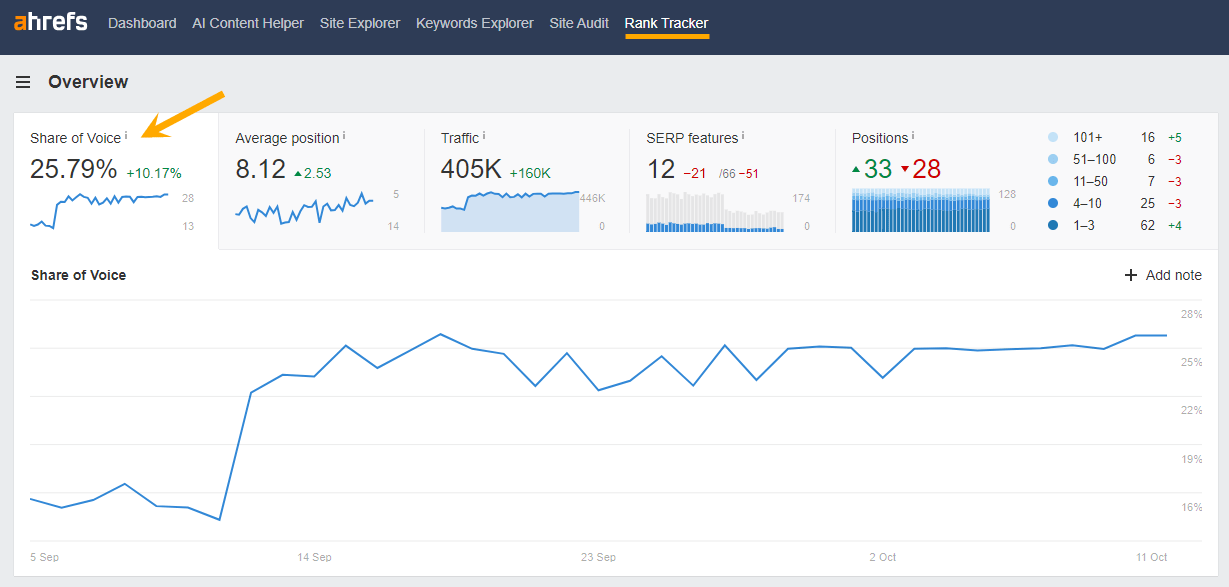
Task: Select the Rank Tracker tab
Action: (x=666, y=22)
